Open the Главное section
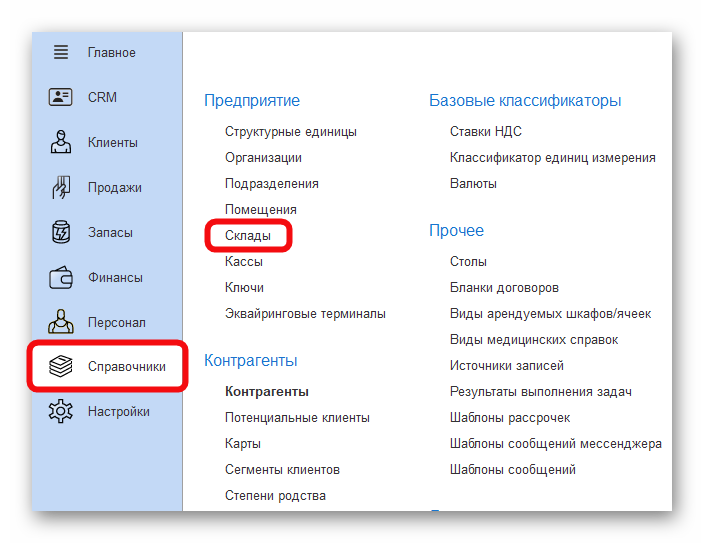 (x=111, y=53)
